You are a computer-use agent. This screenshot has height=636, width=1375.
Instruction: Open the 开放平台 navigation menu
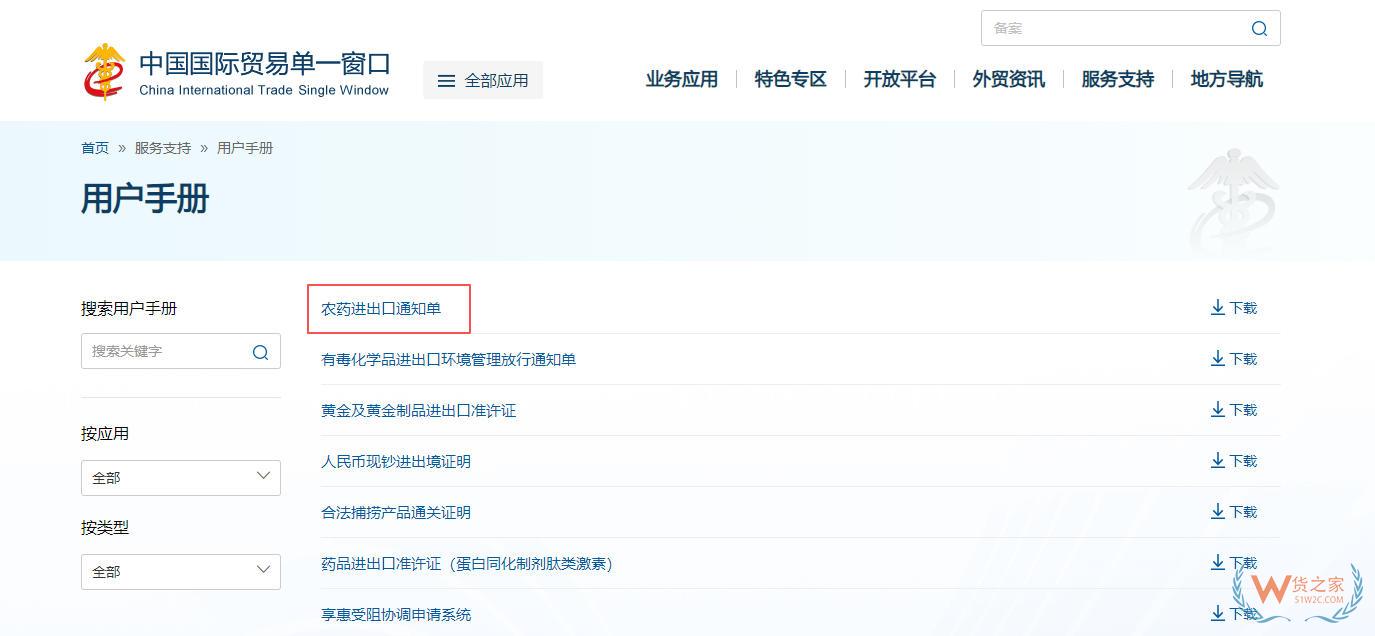point(900,79)
